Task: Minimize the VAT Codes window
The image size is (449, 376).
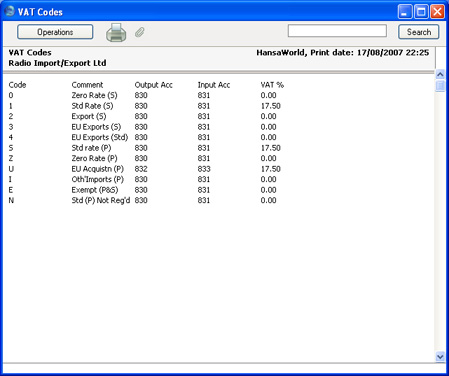Action: 405,12
